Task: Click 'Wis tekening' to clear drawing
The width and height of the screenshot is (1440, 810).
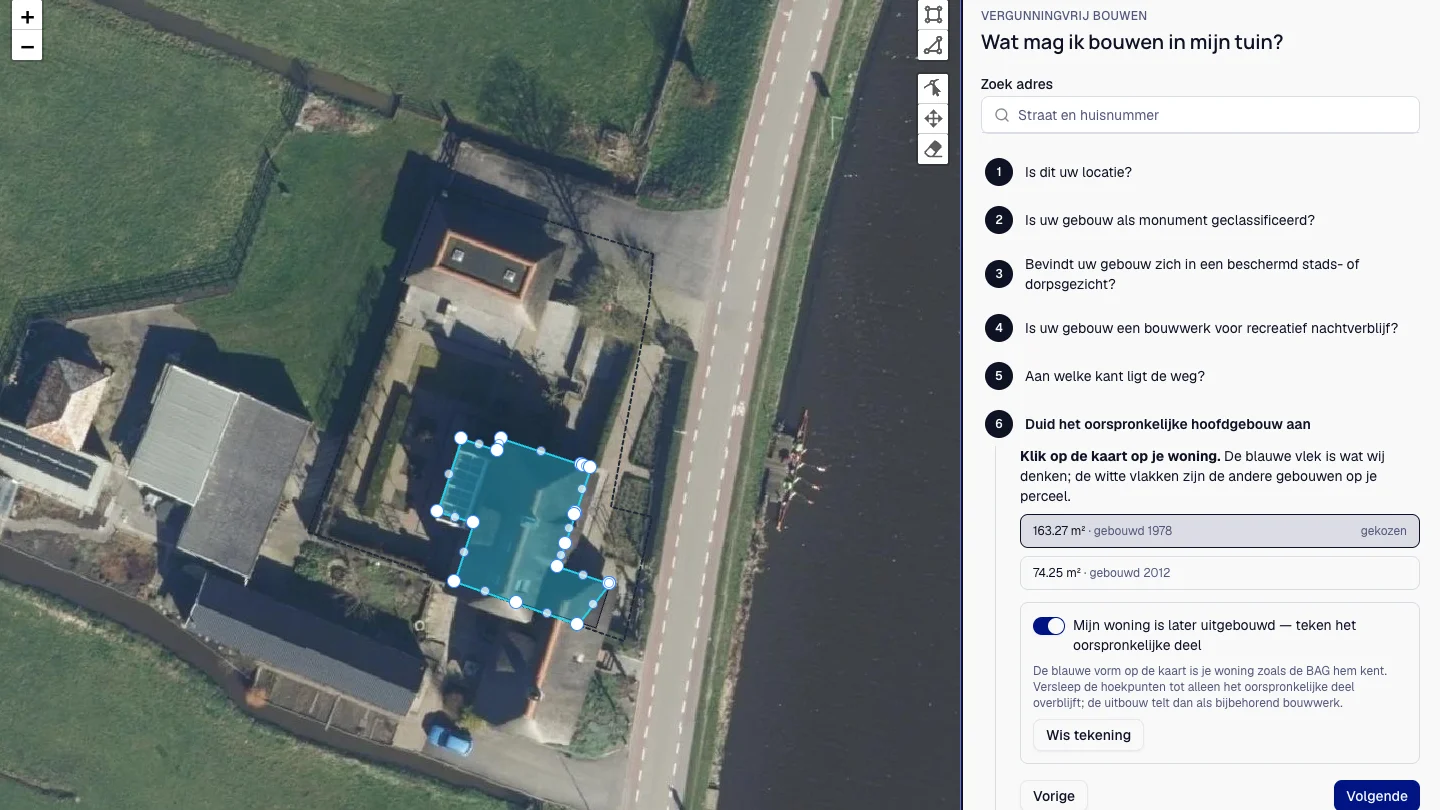Action: (x=1088, y=735)
